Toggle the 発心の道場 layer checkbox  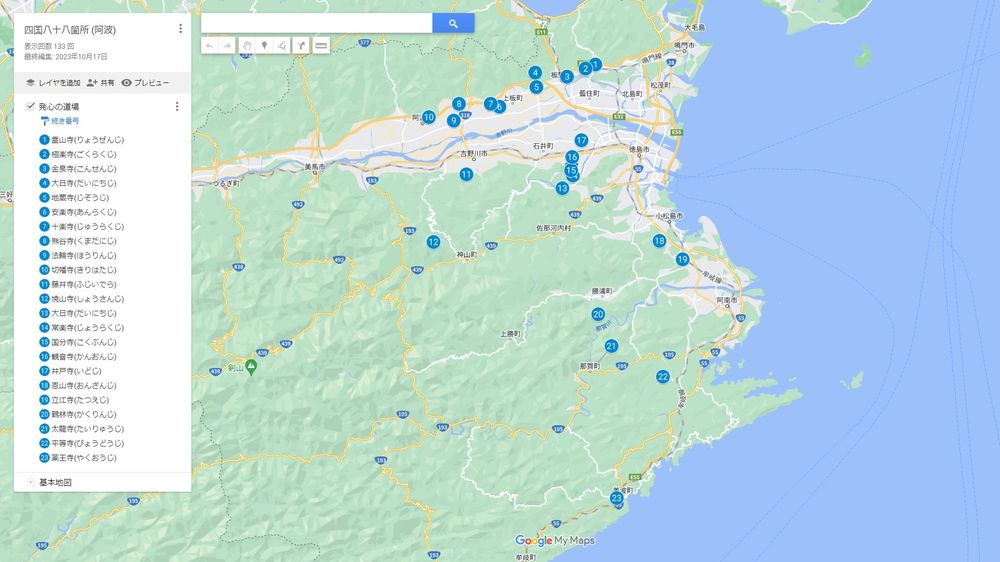pos(31,106)
